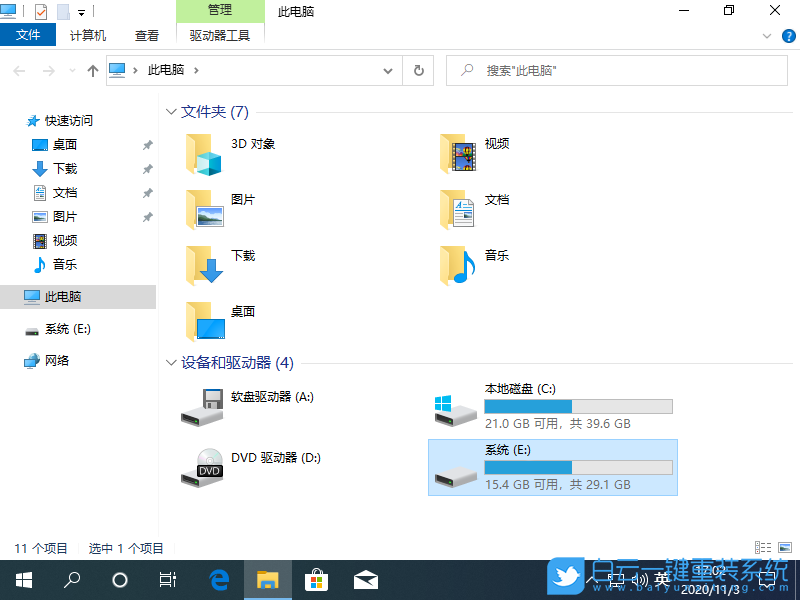Screen dimensions: 800x600
Task: Switch to details view using status bar icon
Action: (763, 547)
